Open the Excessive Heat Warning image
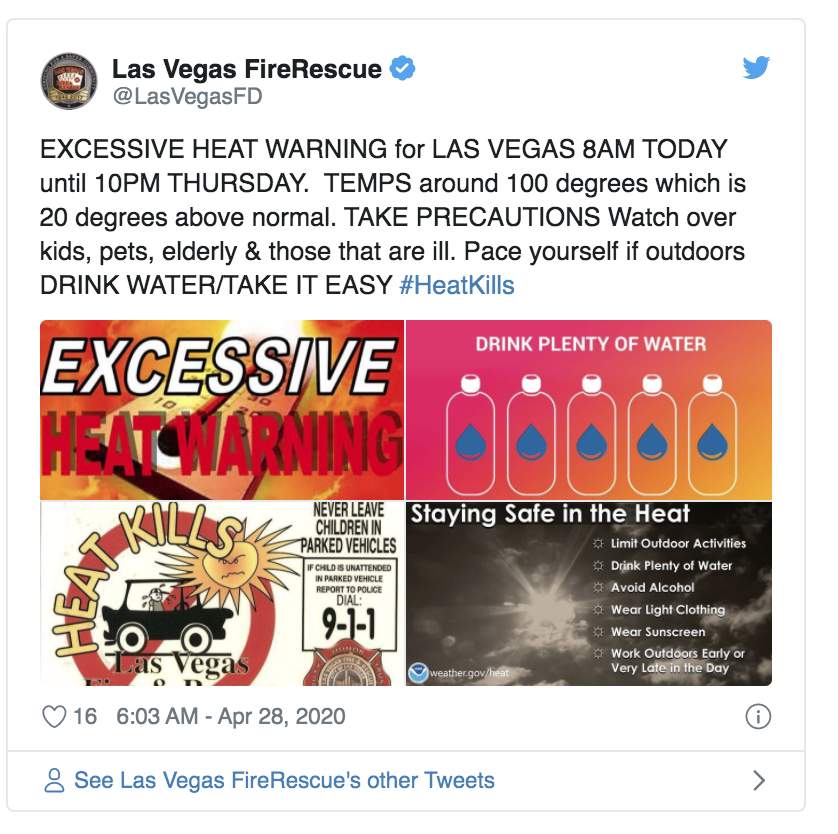838x834 pixels. coord(222,410)
